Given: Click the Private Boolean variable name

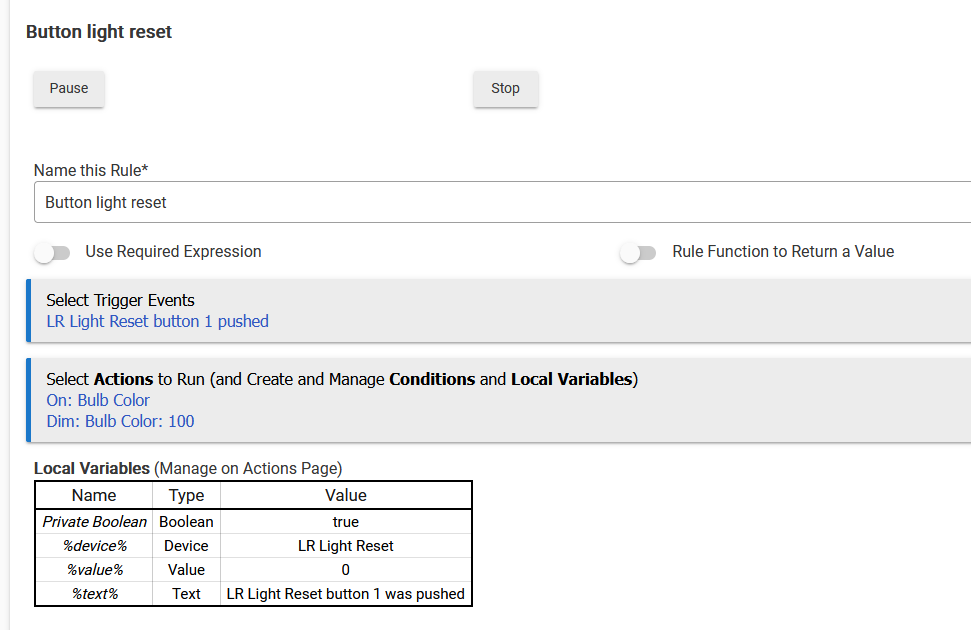Looking at the screenshot, I should 95,522.
